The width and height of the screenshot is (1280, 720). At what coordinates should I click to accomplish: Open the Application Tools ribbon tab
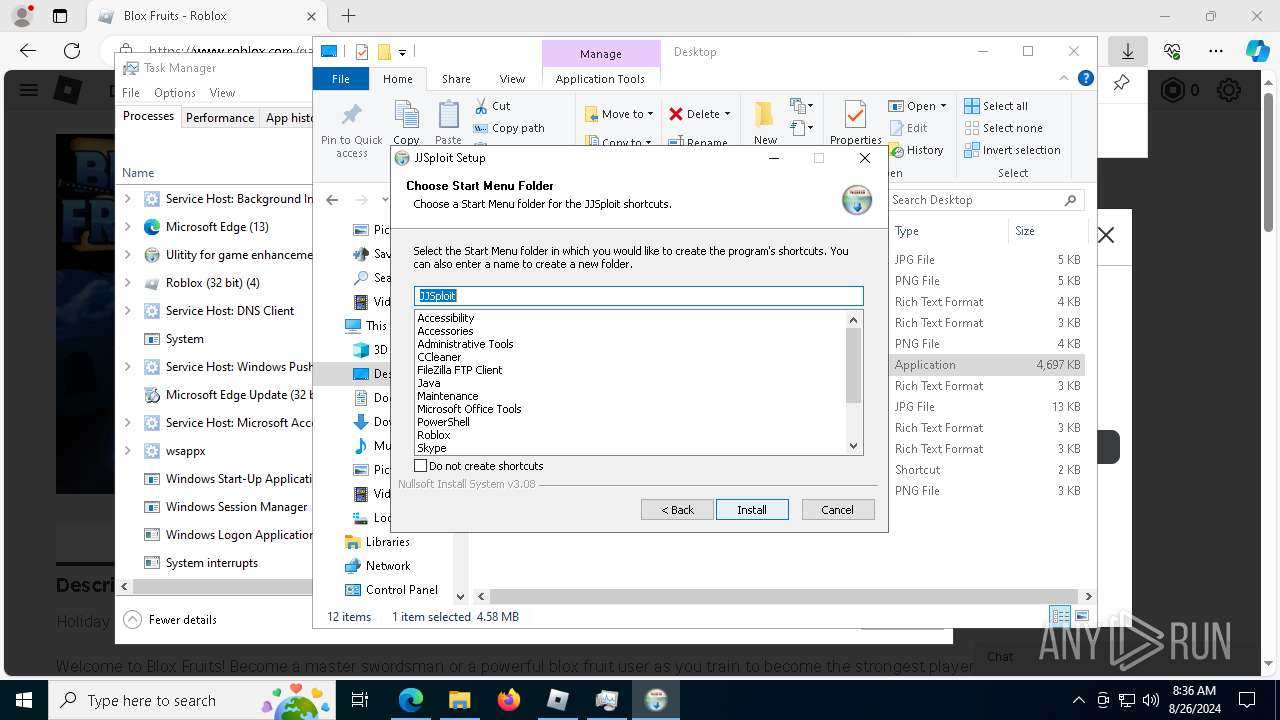point(600,79)
